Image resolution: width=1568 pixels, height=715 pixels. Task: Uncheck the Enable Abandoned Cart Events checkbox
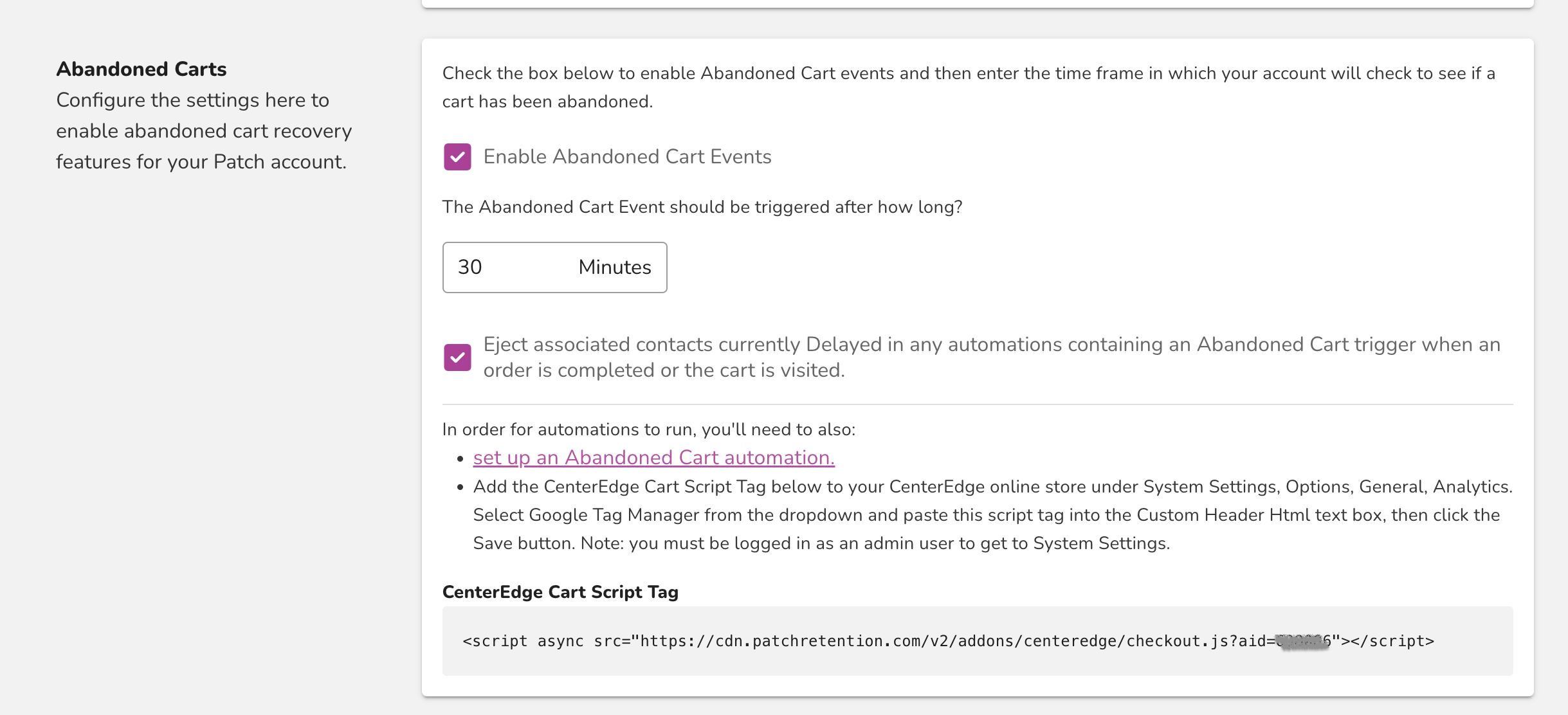(457, 157)
